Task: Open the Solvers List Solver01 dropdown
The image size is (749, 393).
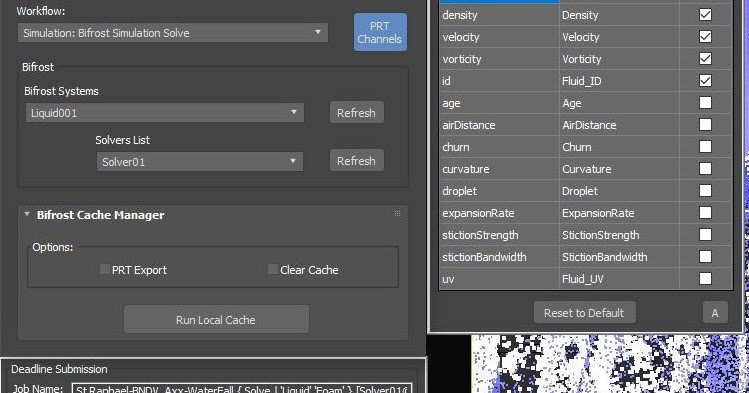Action: [x=200, y=161]
